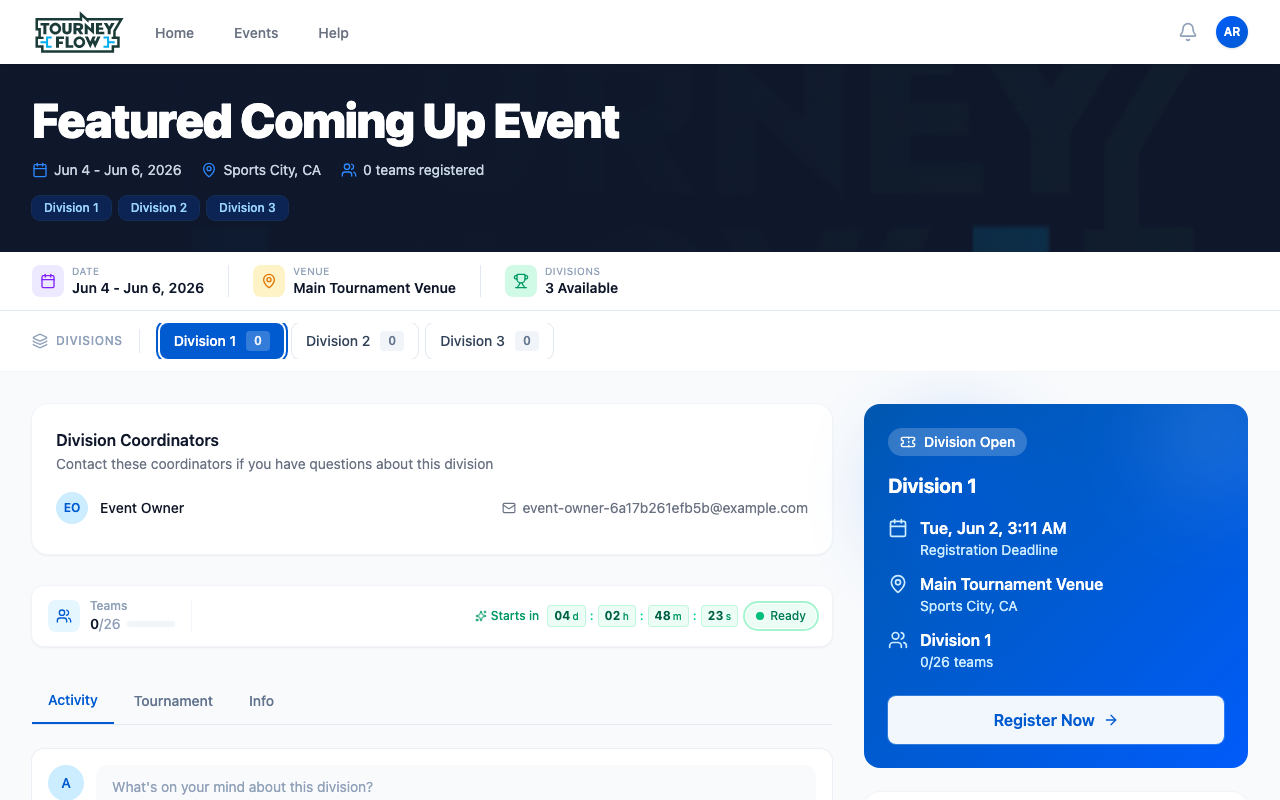The width and height of the screenshot is (1280, 800).
Task: Click the Division 1 heading in blue card
Action: click(932, 486)
